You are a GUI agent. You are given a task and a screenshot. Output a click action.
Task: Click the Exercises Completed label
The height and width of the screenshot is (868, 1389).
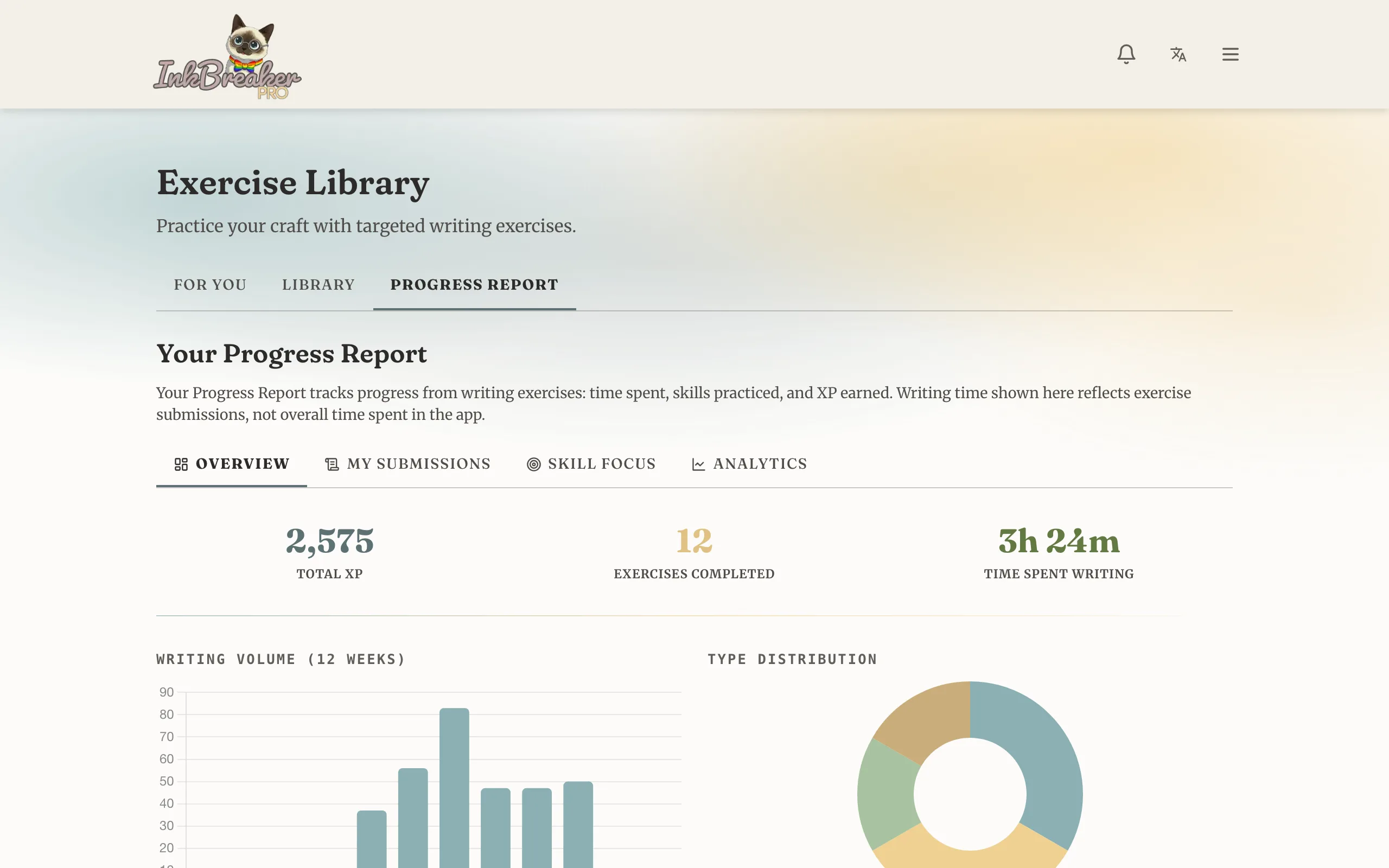click(694, 574)
